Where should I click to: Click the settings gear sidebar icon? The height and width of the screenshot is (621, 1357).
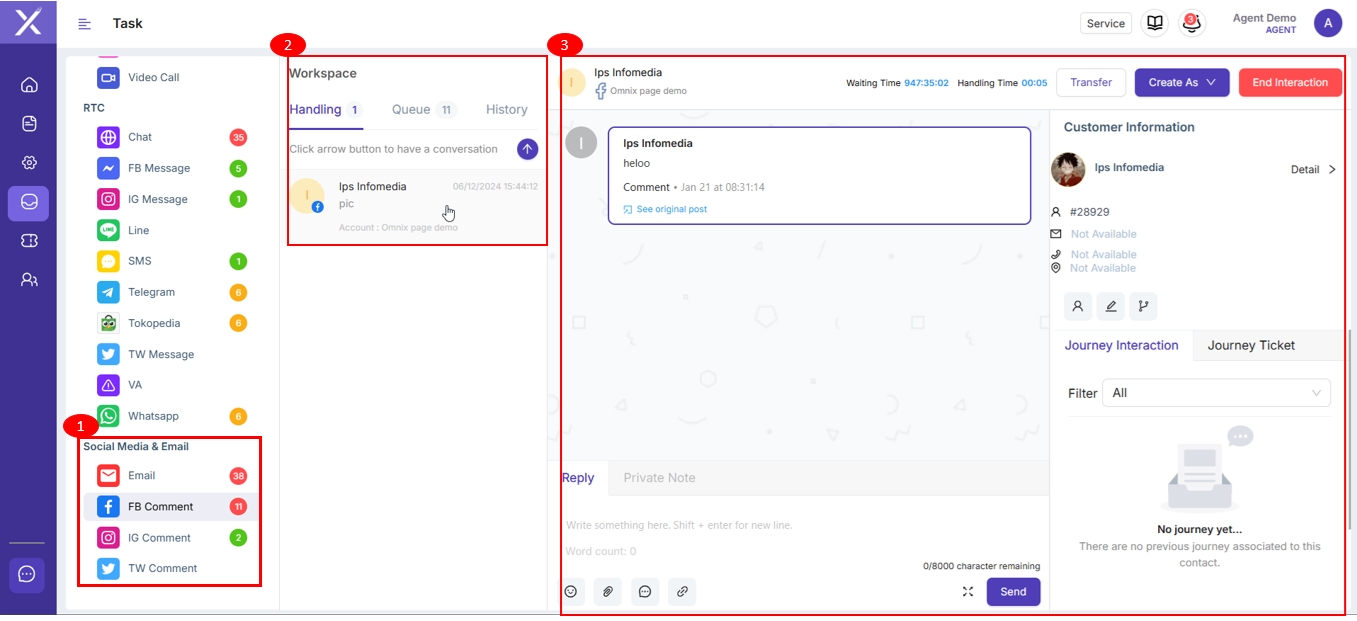[x=29, y=162]
